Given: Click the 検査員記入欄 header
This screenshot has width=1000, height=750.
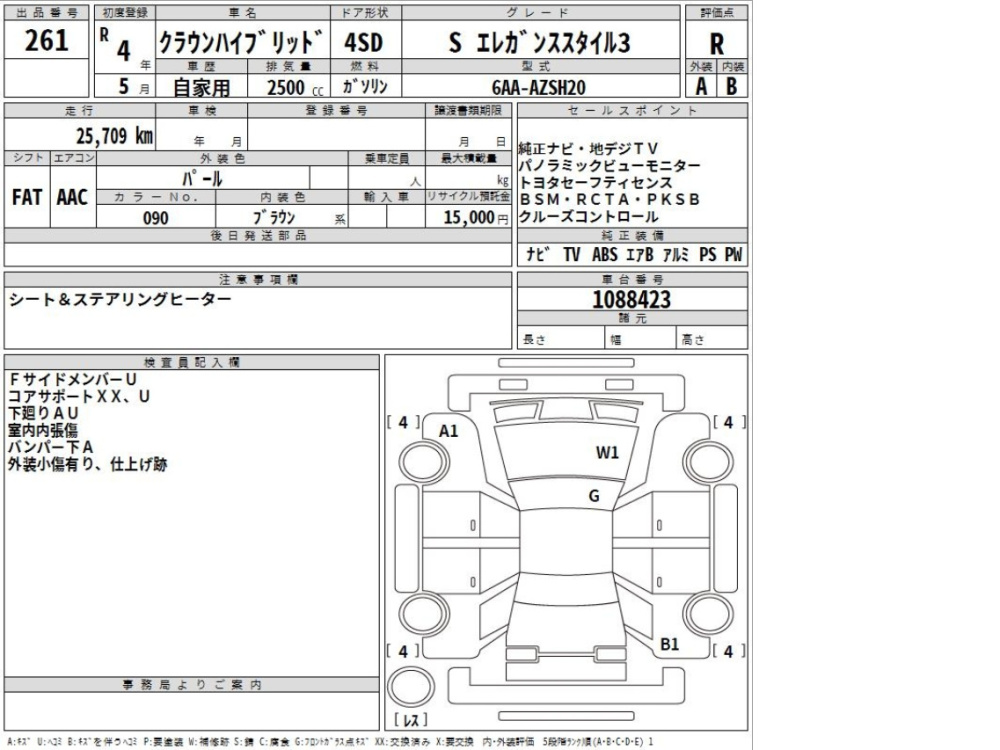Looking at the screenshot, I should coord(192,362).
